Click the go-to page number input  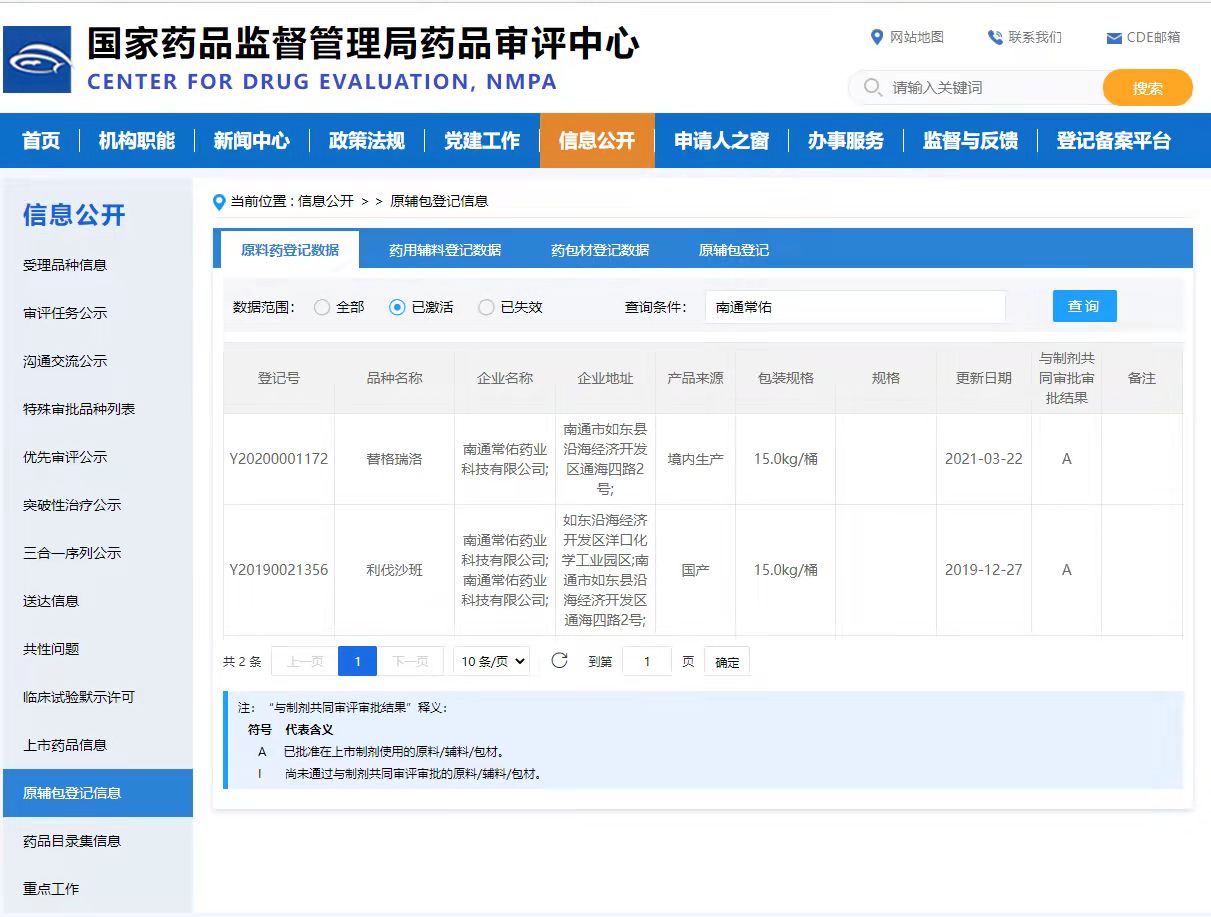[x=647, y=661]
